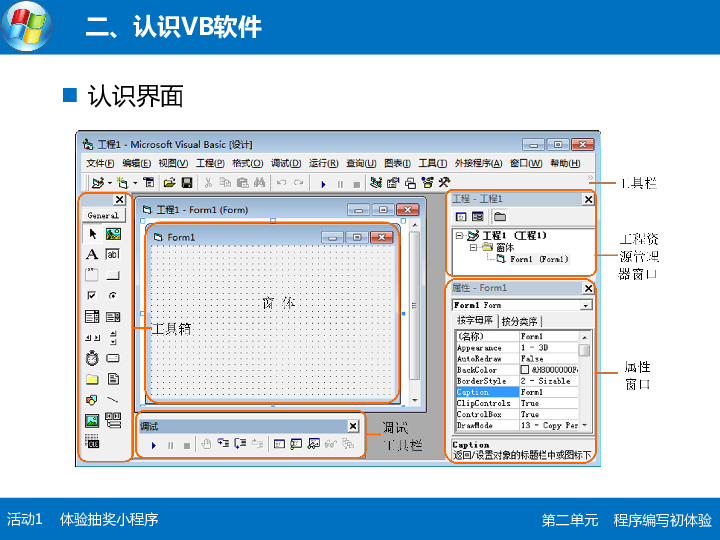Click the Locals Window icon in debug toolbar
Screen dimensions: 720x540
279,444
